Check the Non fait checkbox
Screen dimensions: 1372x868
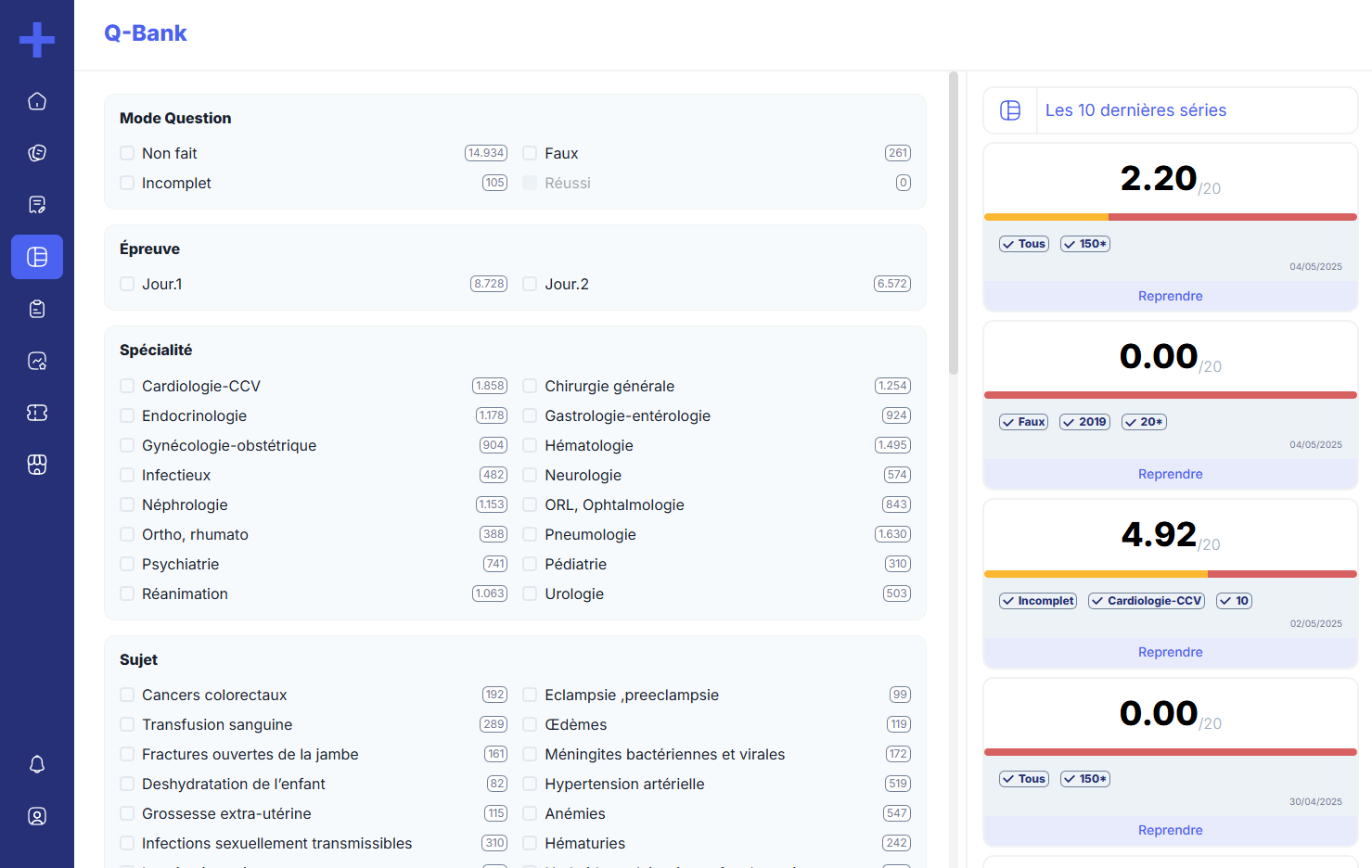[127, 153]
